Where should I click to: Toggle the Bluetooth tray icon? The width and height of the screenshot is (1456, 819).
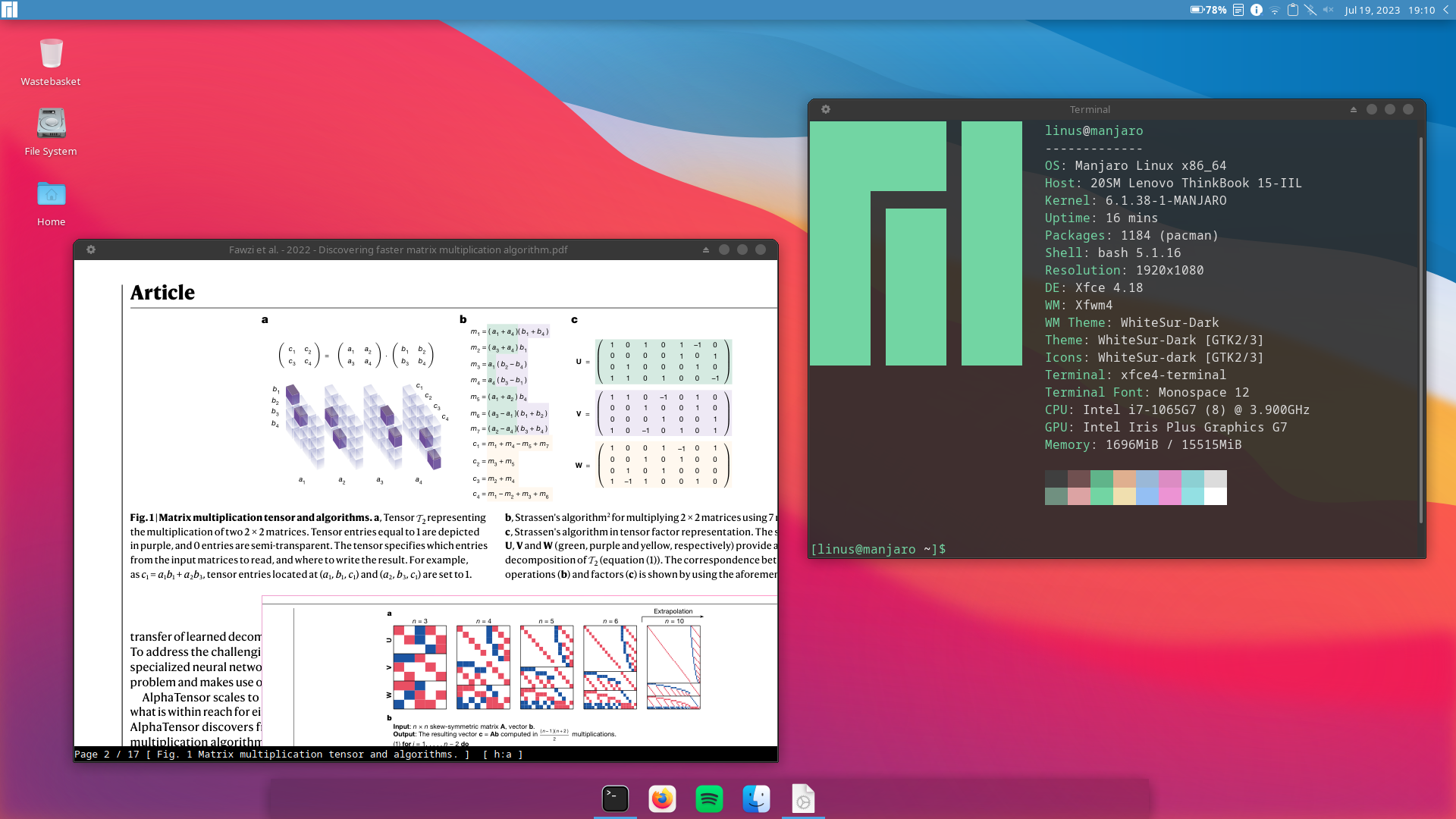(x=1310, y=10)
